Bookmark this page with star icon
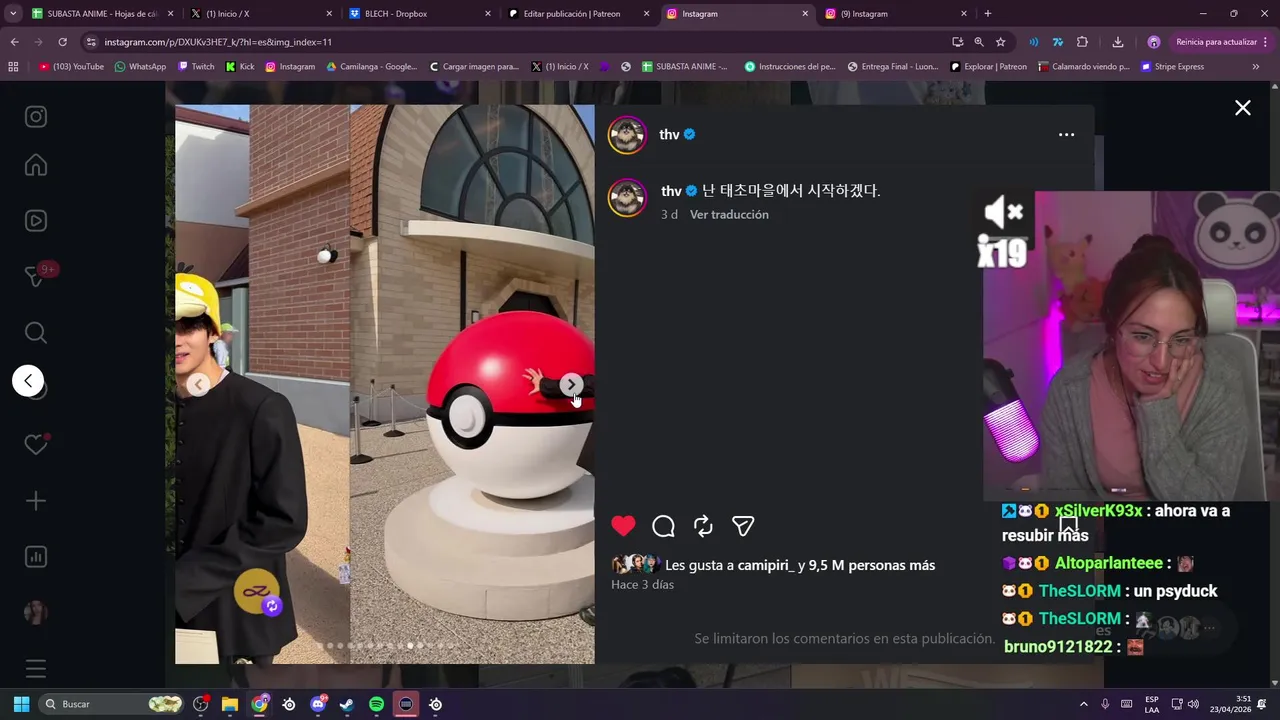Image resolution: width=1280 pixels, height=720 pixels. coord(1000,42)
